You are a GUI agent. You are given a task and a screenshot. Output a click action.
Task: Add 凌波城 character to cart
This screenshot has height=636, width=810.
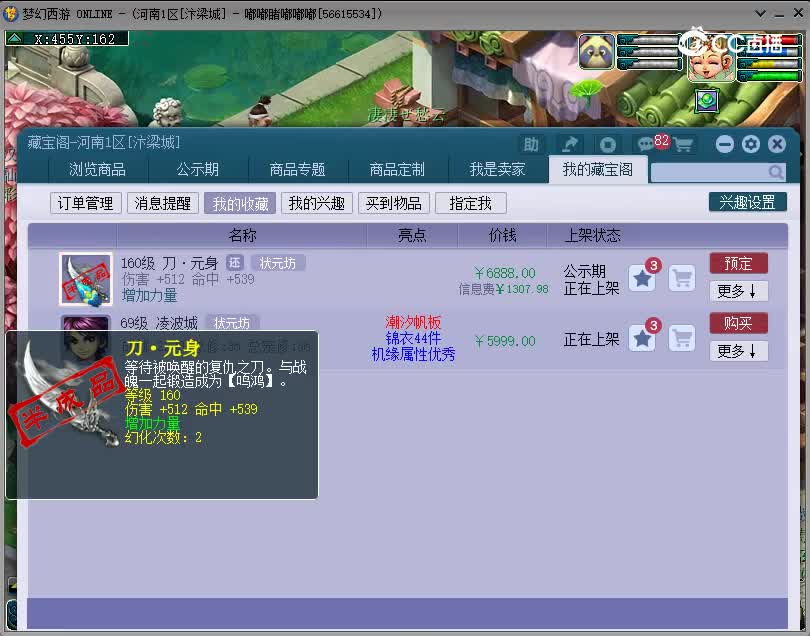[682, 338]
